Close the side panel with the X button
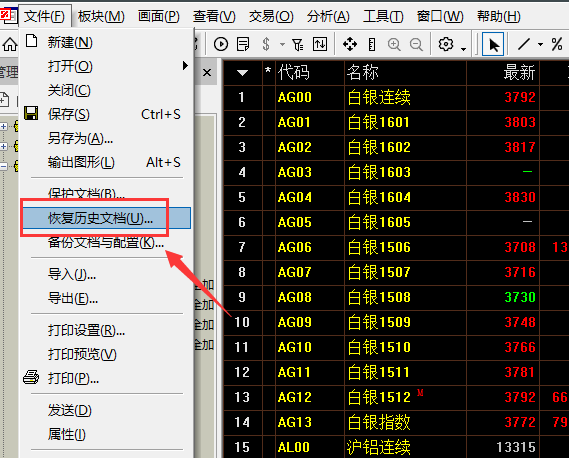This screenshot has height=458, width=569. (x=207, y=73)
